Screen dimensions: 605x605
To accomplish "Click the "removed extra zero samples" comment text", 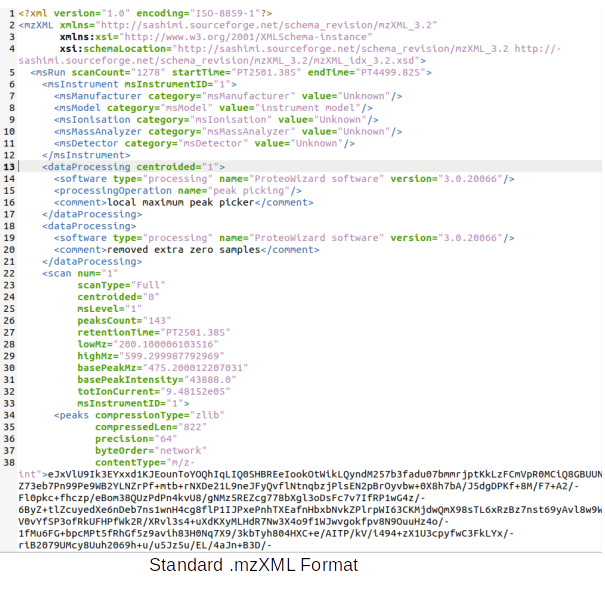I will 180,250.
